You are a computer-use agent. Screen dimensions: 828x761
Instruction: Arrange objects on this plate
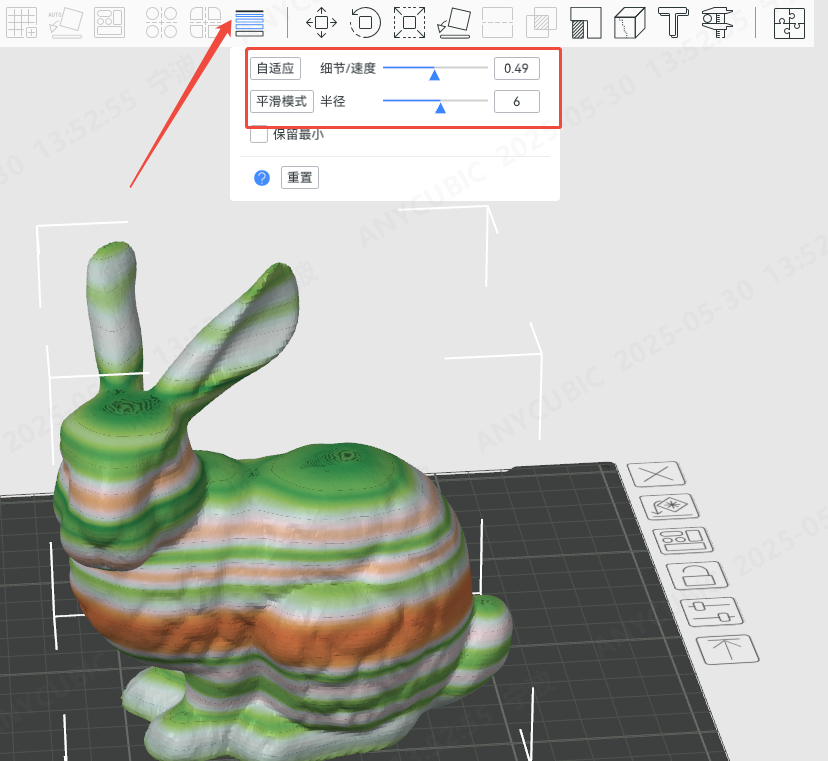682,540
